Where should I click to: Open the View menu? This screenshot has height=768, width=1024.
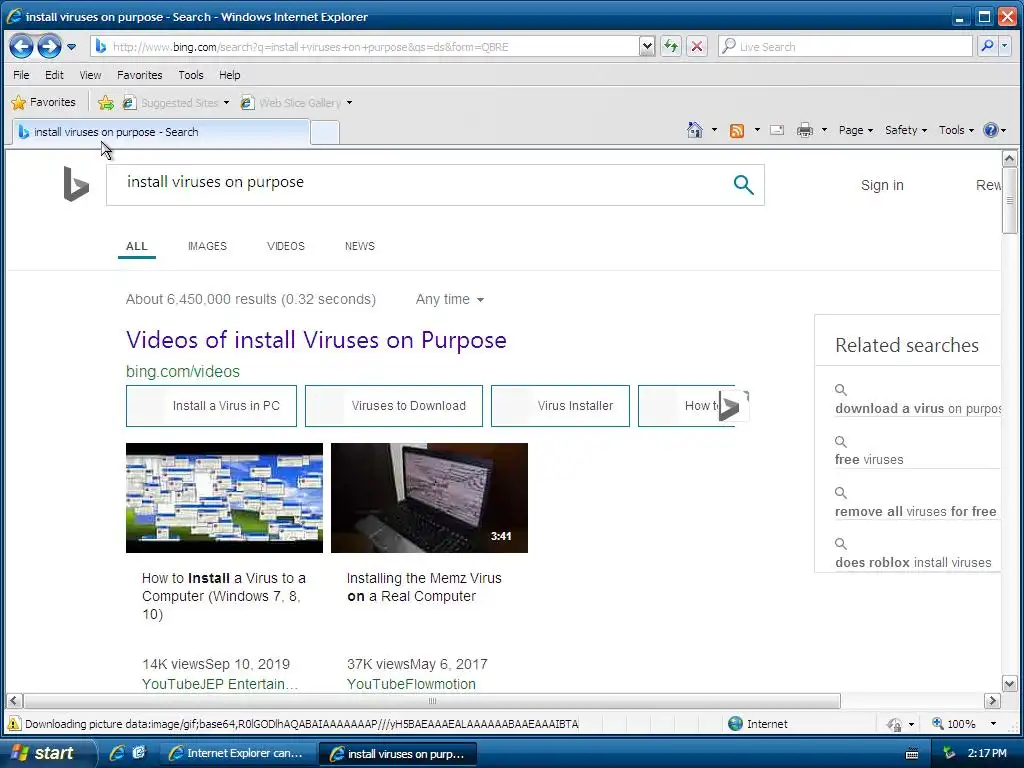click(x=90, y=75)
